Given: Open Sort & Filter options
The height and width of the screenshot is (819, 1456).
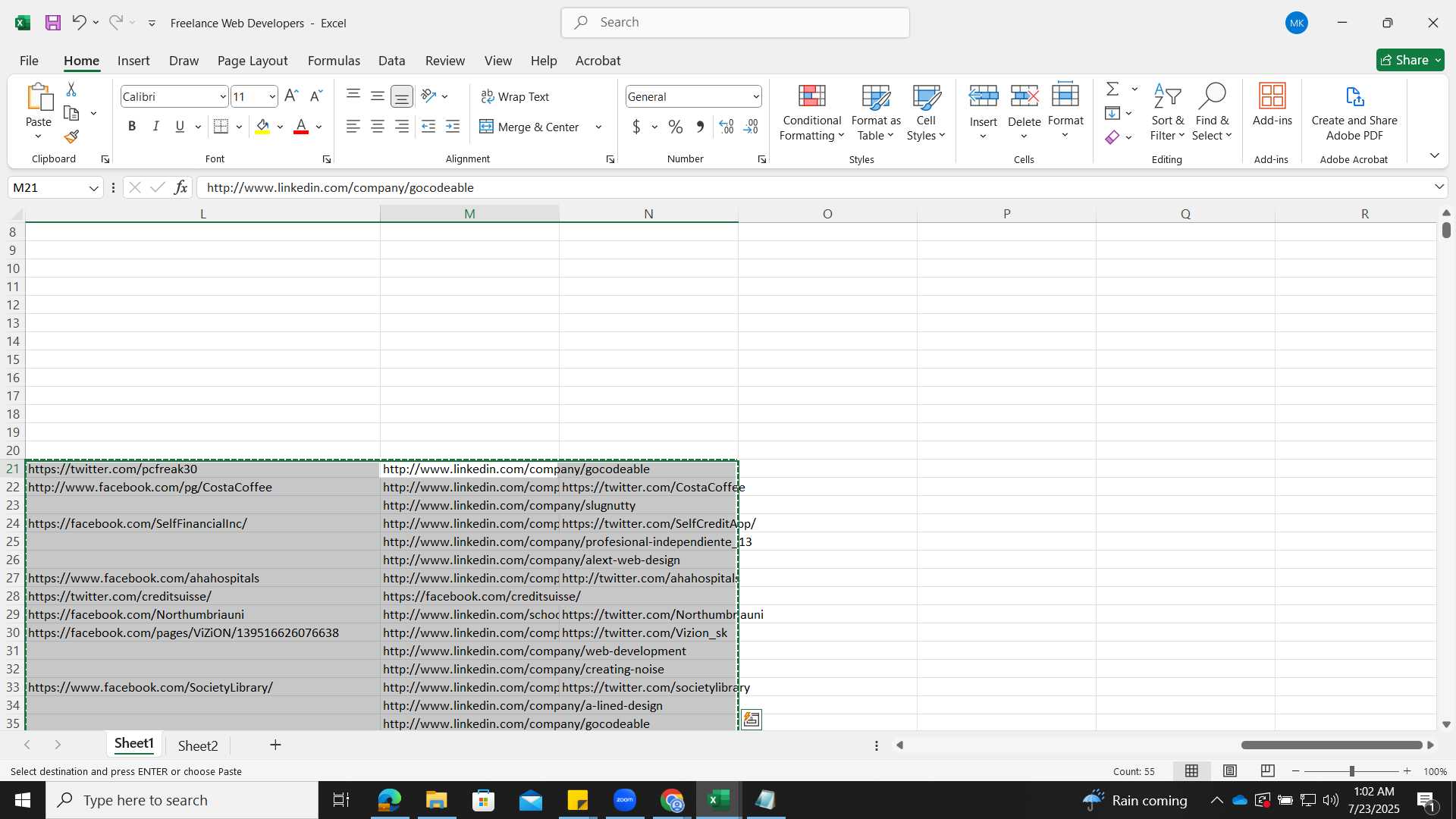Looking at the screenshot, I should [1167, 113].
